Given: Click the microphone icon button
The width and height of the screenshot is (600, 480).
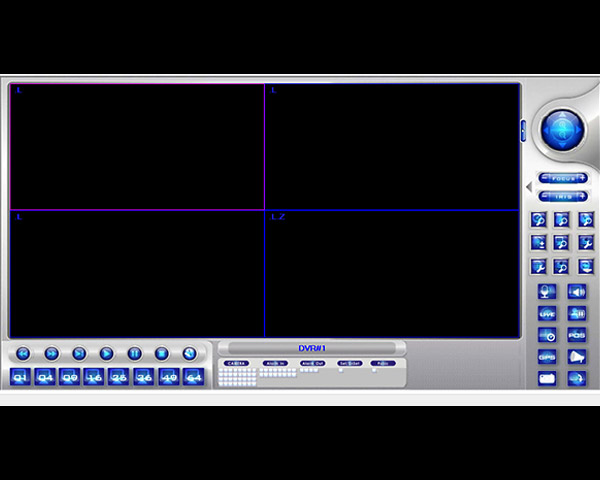Looking at the screenshot, I should pos(547,291).
